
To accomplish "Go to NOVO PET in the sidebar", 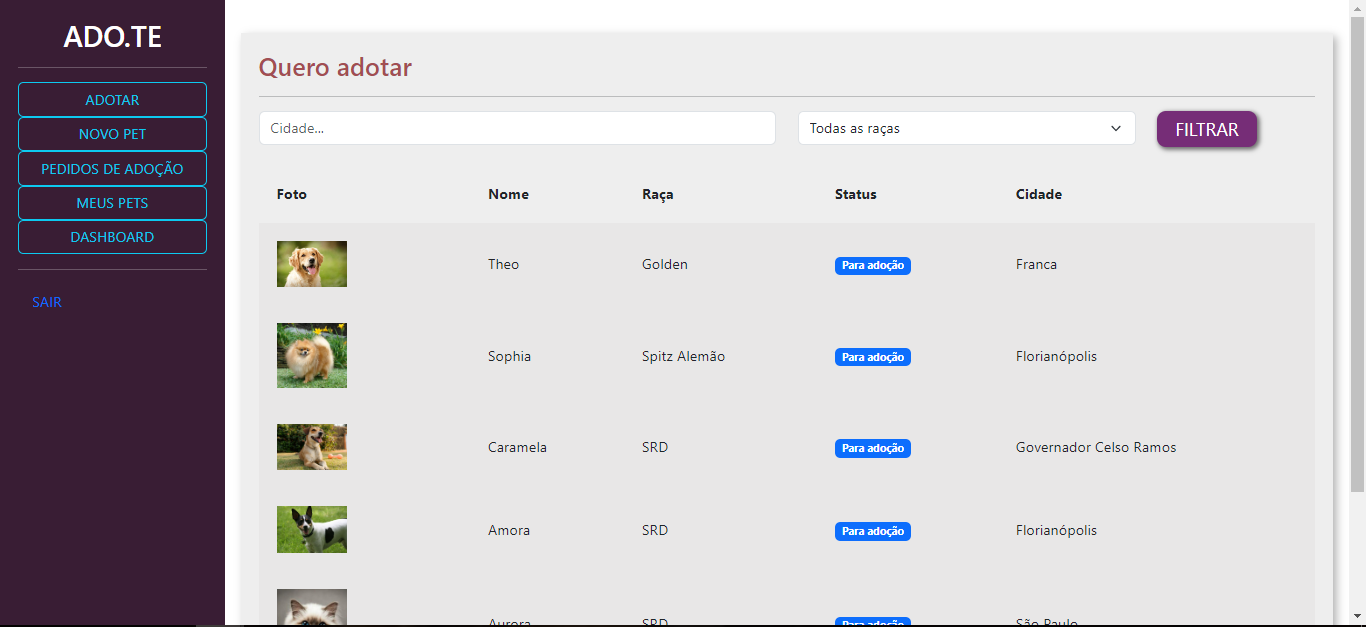I will click(112, 134).
